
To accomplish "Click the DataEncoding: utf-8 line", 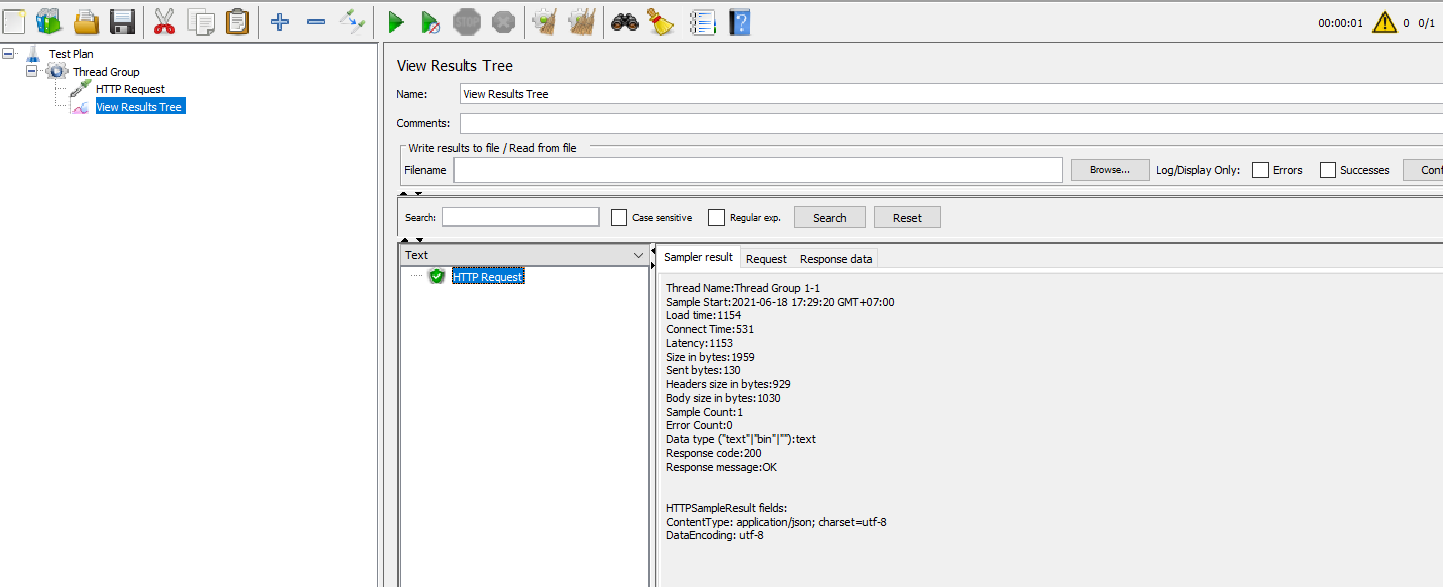I will [x=715, y=535].
